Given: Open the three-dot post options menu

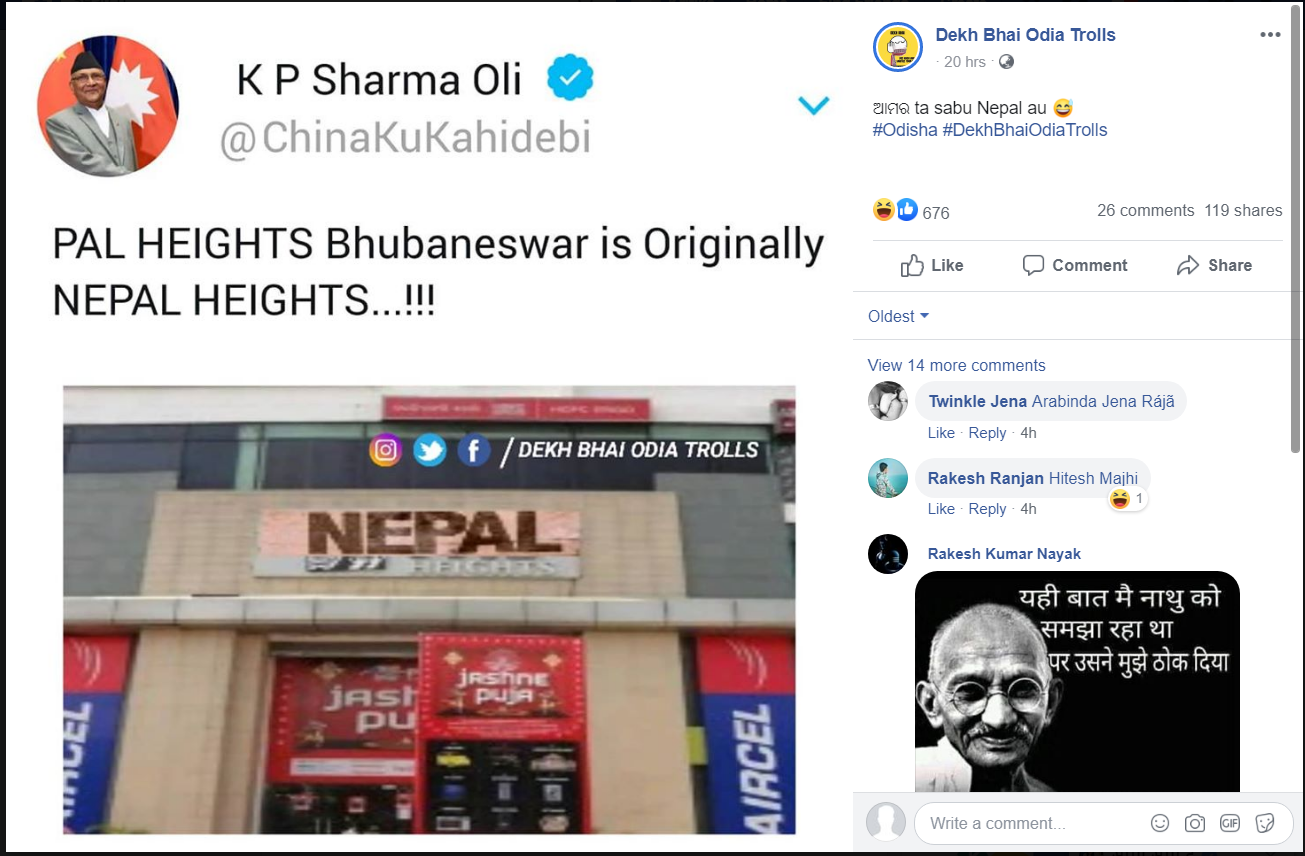Looking at the screenshot, I should (x=1270, y=35).
